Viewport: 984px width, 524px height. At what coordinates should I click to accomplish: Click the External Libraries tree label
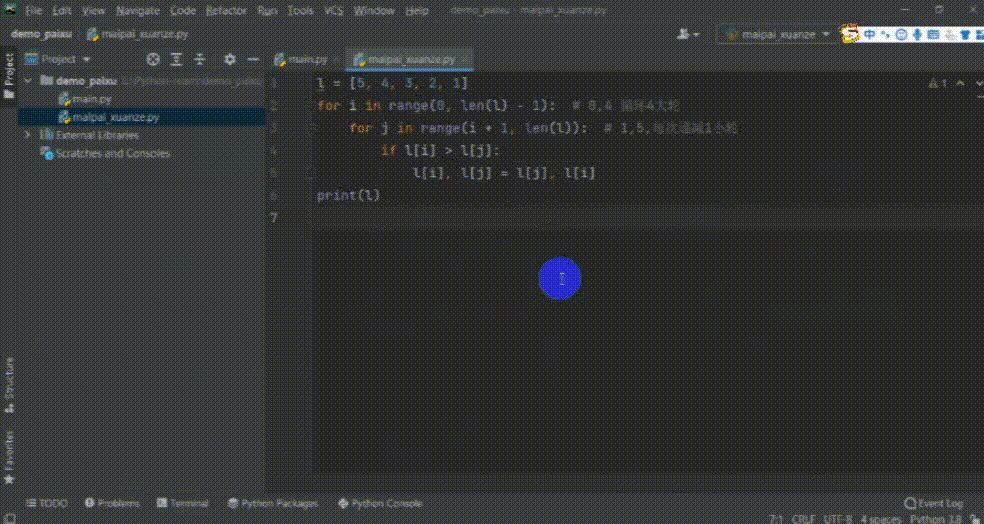pyautogui.click(x=97, y=135)
